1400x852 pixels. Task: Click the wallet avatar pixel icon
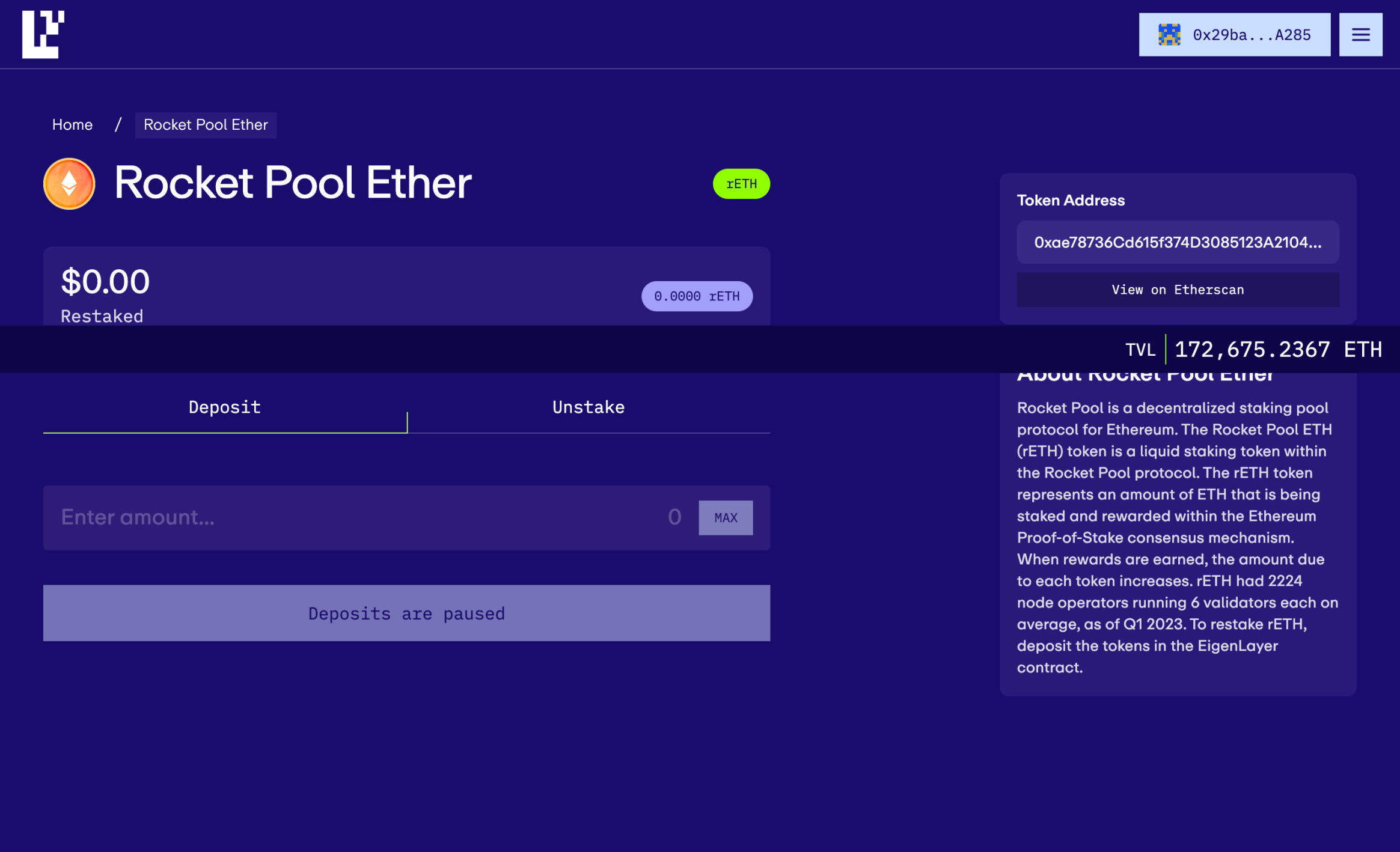1169,35
